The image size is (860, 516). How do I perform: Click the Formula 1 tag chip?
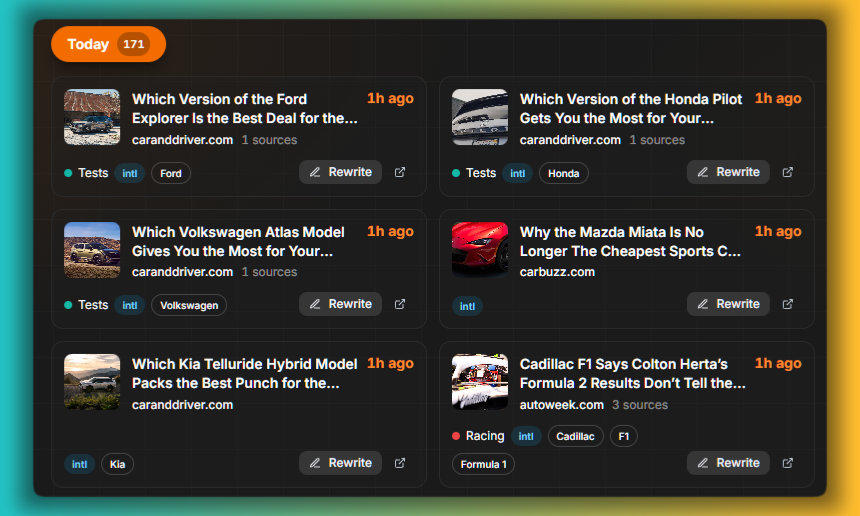pos(483,464)
